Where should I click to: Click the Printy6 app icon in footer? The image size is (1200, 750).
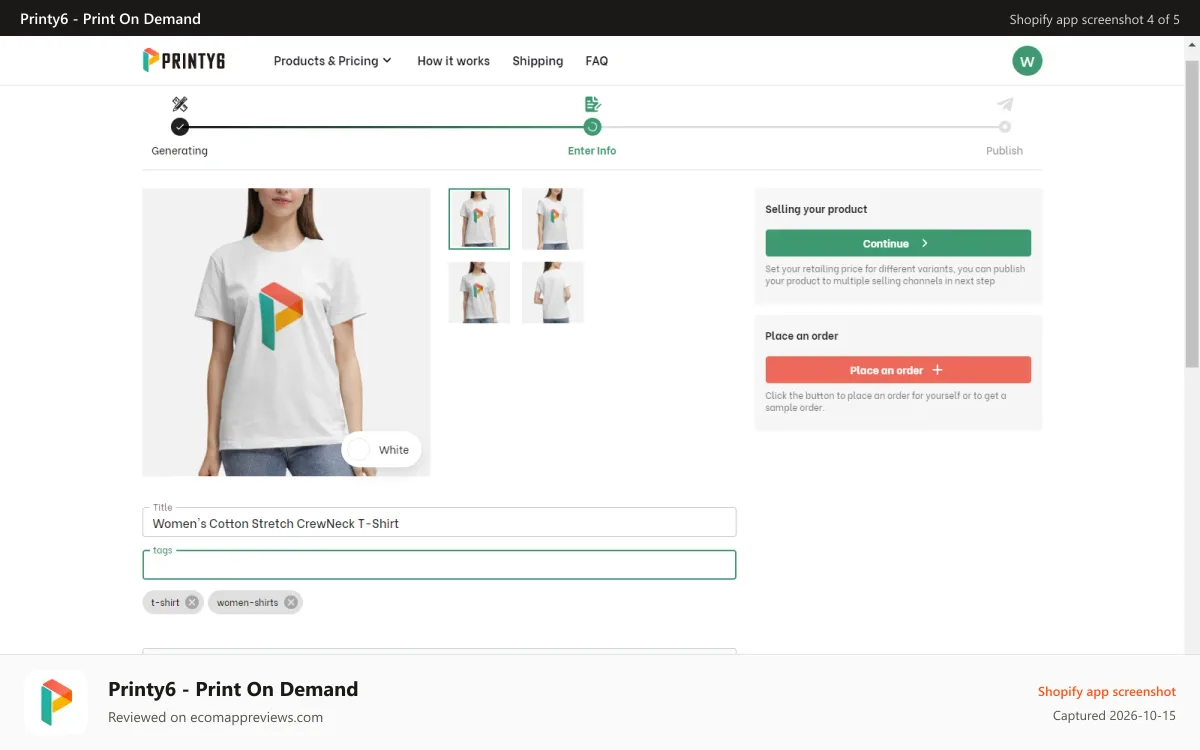56,702
